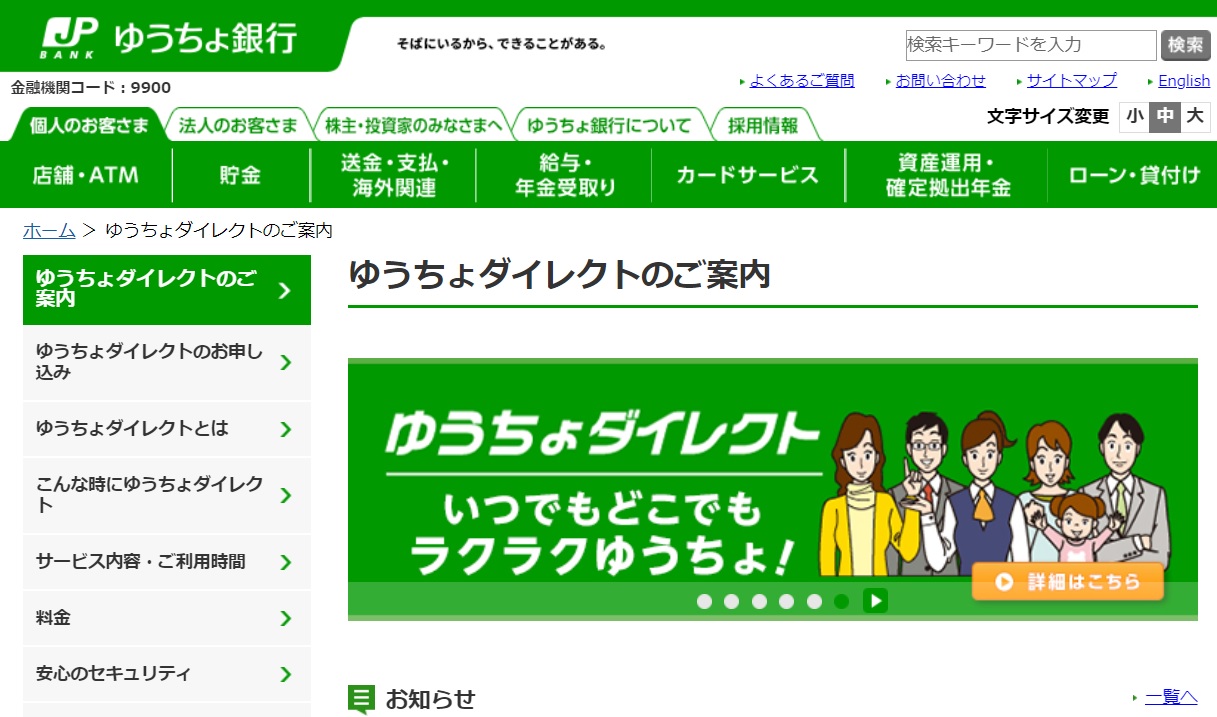The image size is (1217, 717).
Task: Select the first carousel dot indicator
Action: 704,601
